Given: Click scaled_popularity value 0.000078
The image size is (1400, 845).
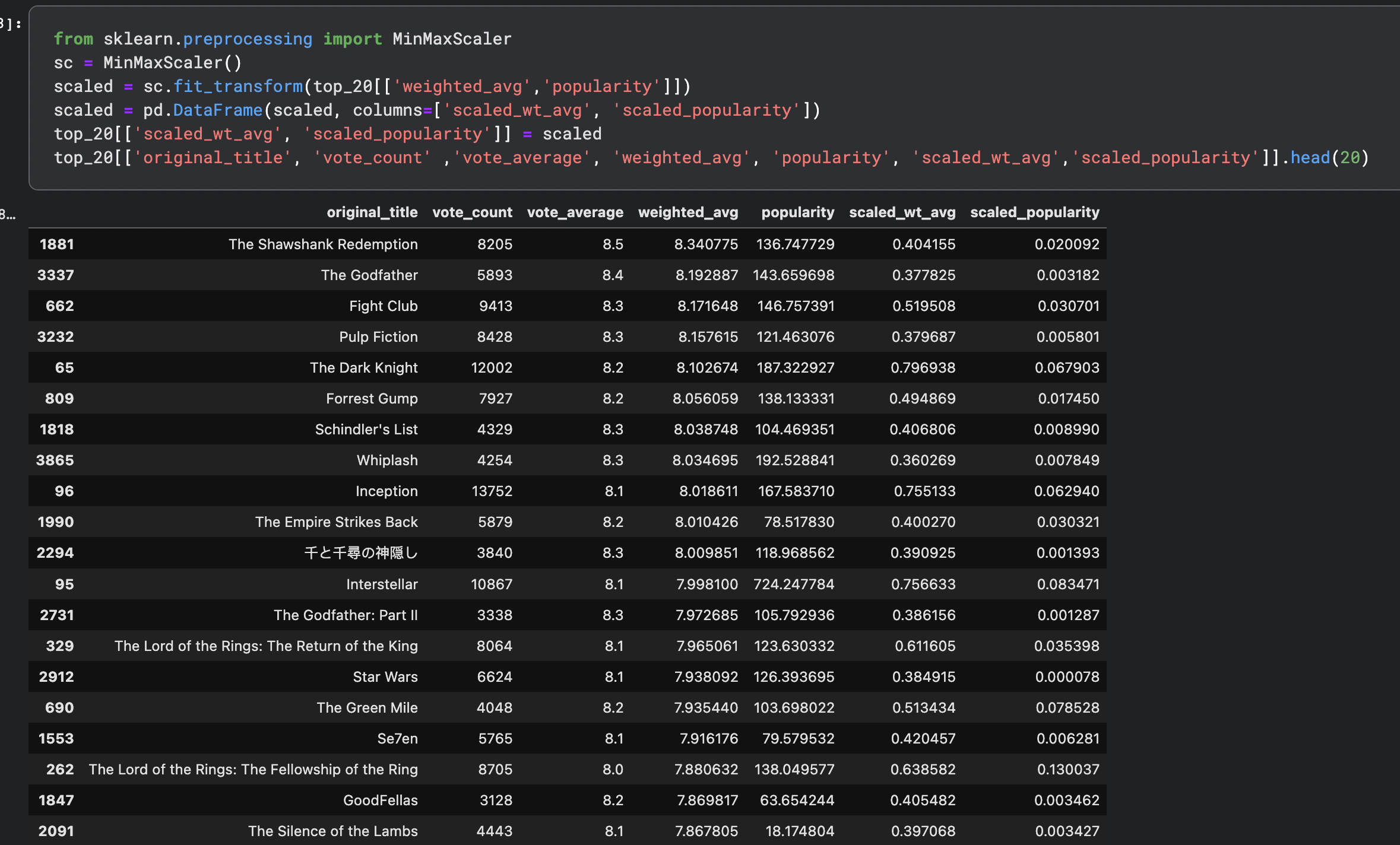Looking at the screenshot, I should [x=1067, y=676].
